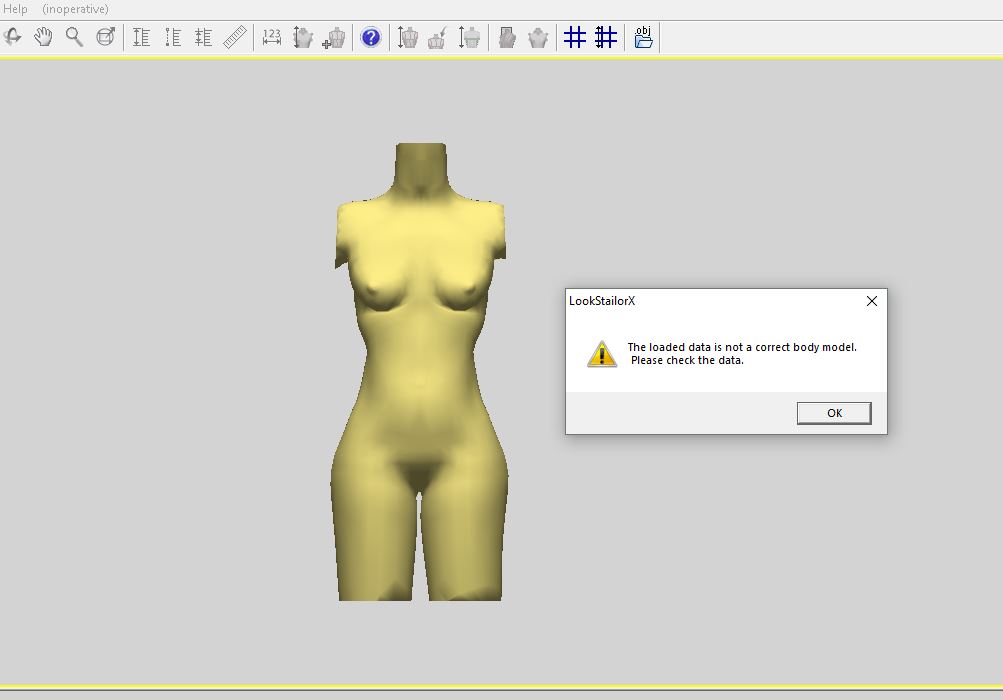Toggle the grid with arrows icon

[606, 37]
